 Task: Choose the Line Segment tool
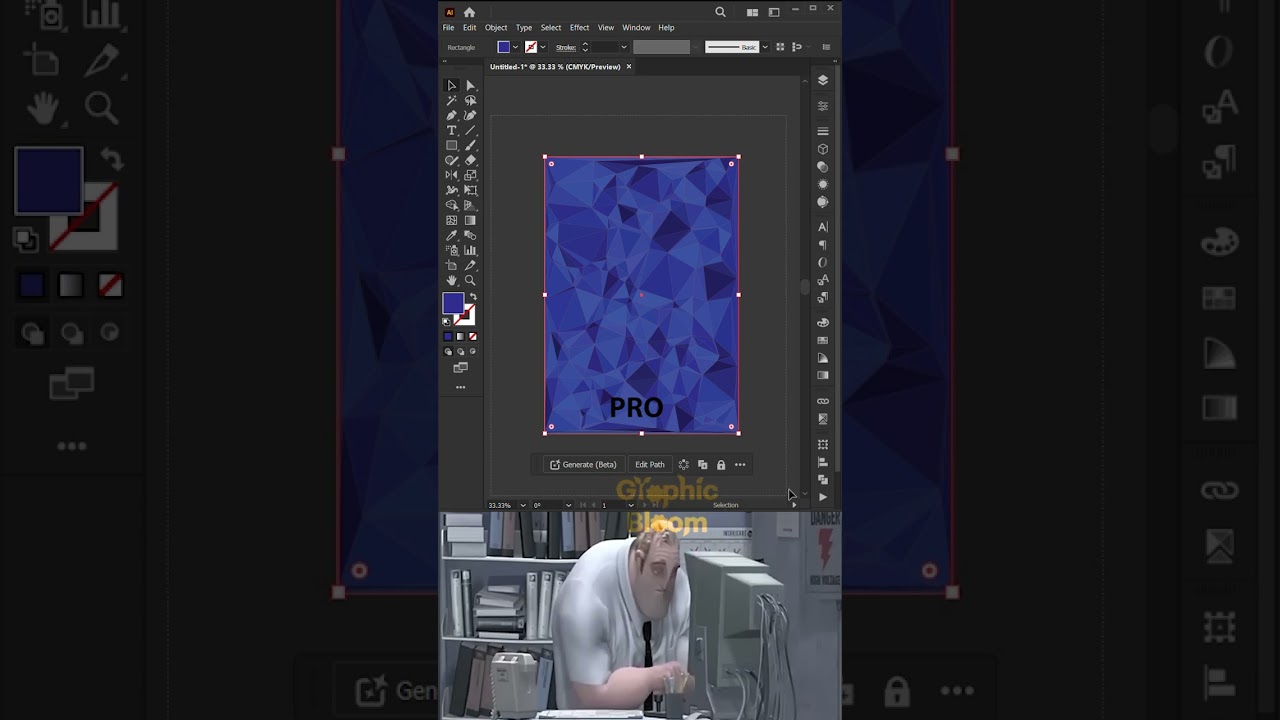click(470, 130)
